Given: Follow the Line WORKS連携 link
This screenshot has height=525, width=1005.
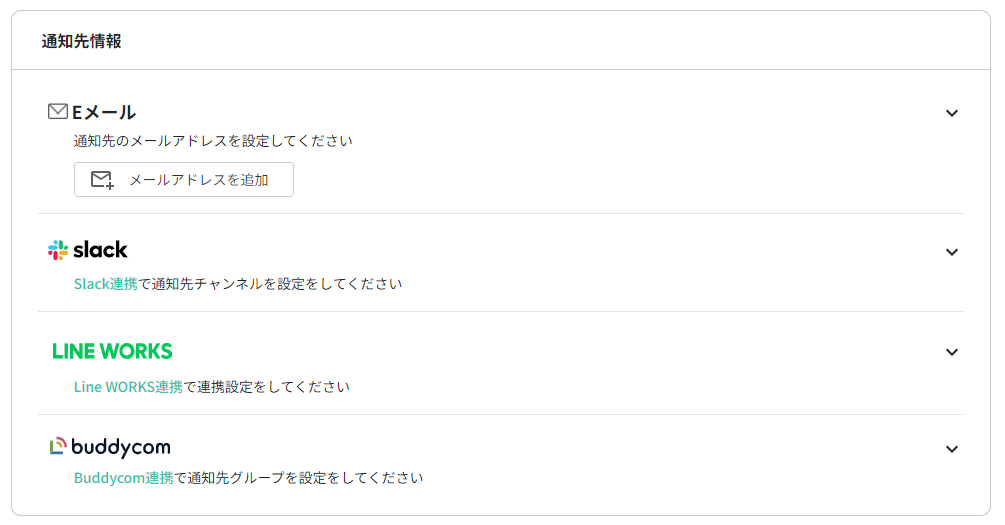Looking at the screenshot, I should pos(128,387).
